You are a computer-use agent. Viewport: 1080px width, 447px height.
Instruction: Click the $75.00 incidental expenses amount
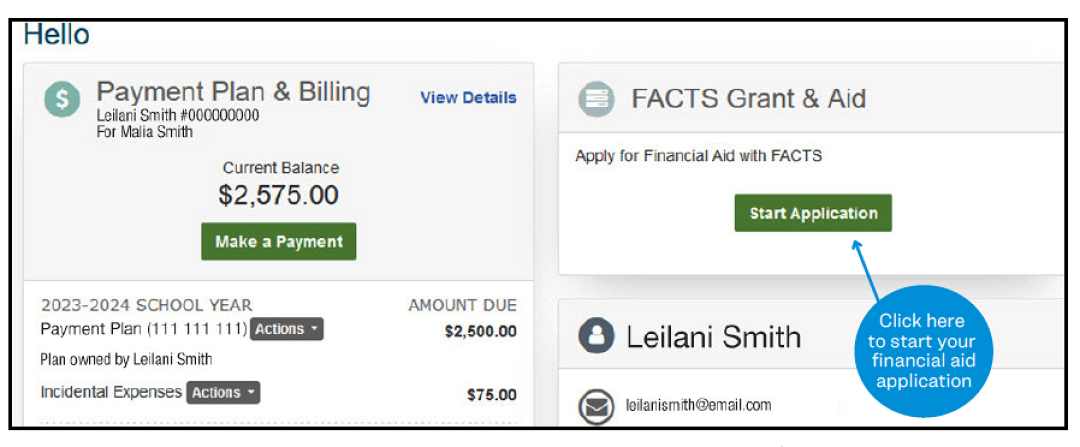coord(491,395)
